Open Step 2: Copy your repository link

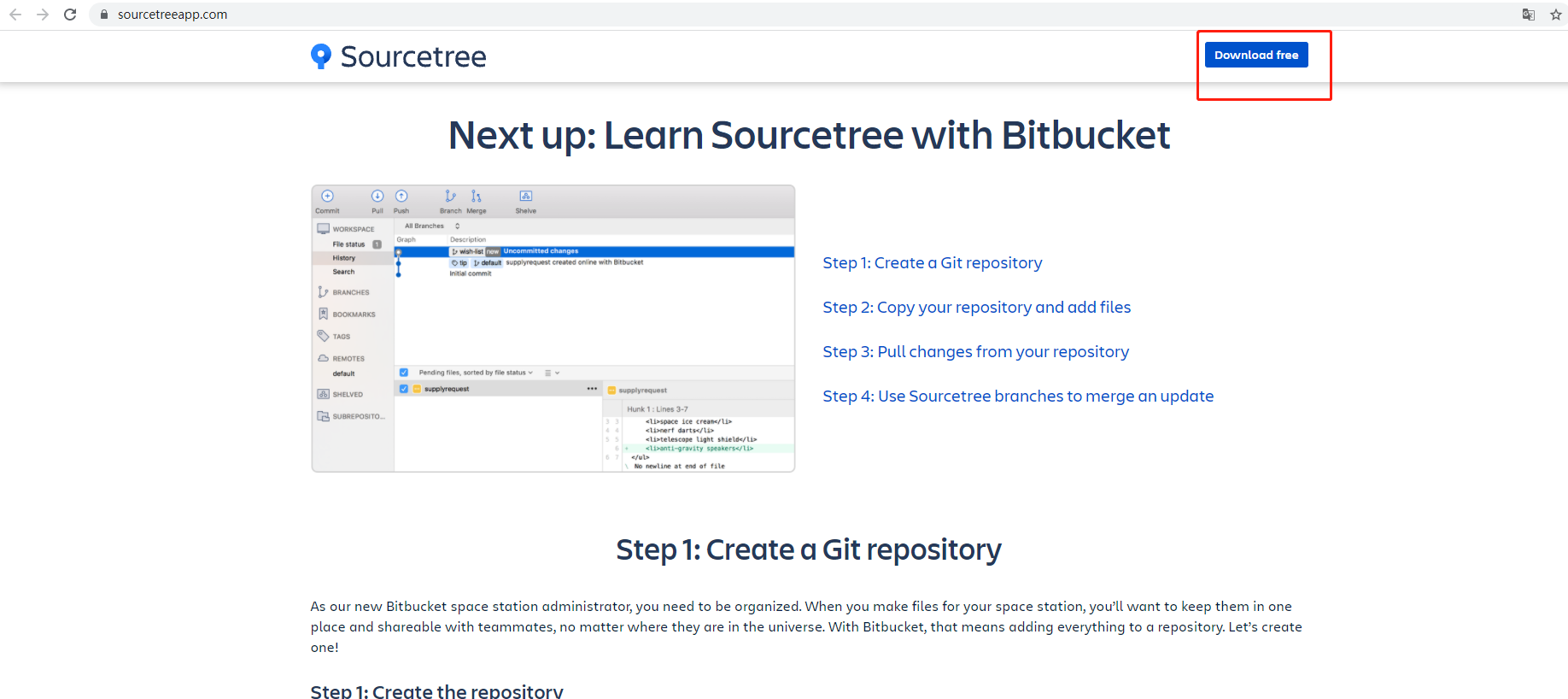point(976,307)
